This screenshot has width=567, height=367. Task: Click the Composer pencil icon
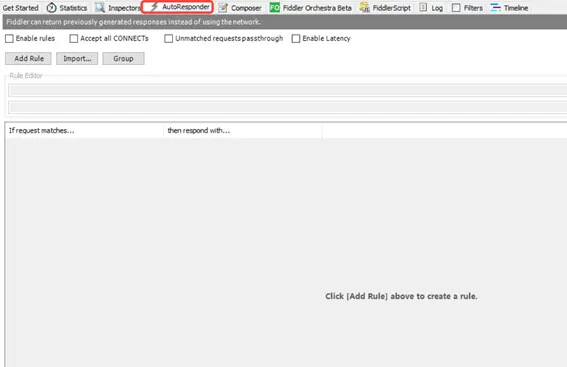[x=223, y=8]
